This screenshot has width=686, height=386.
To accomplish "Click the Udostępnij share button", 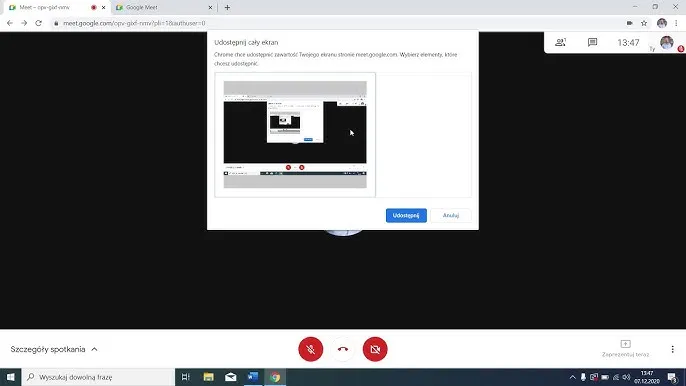I will (406, 215).
